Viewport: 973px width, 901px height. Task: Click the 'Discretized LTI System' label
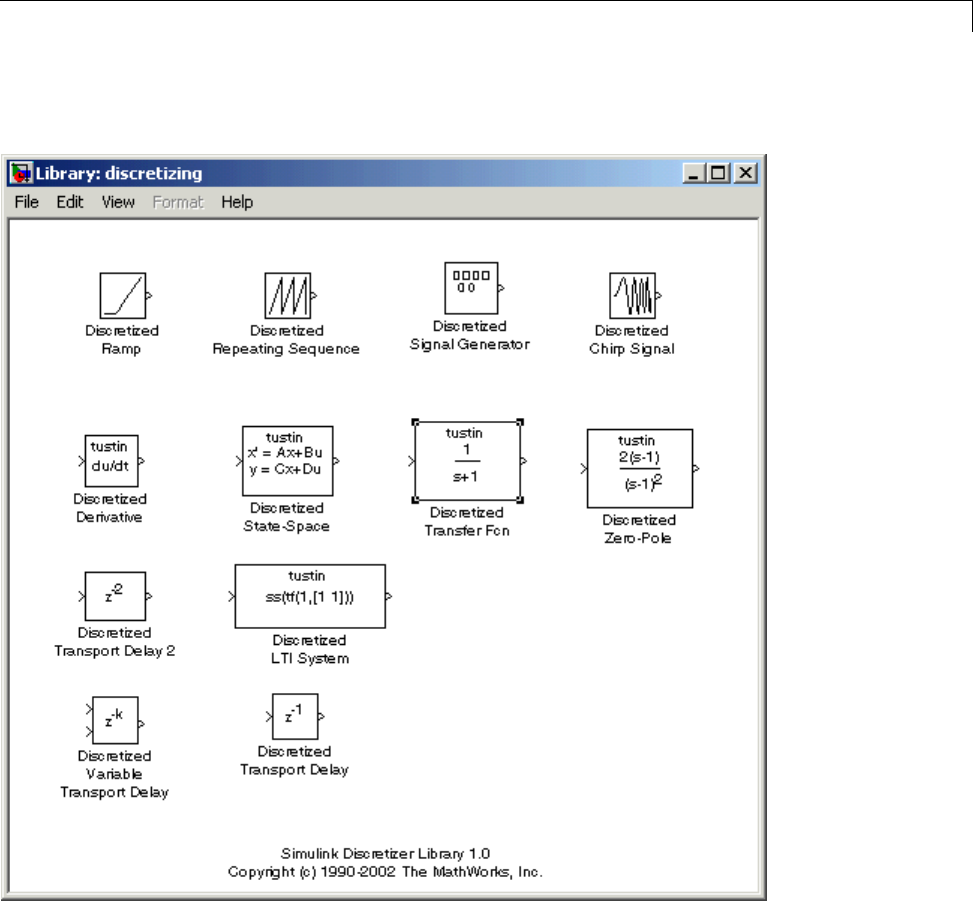point(310,649)
